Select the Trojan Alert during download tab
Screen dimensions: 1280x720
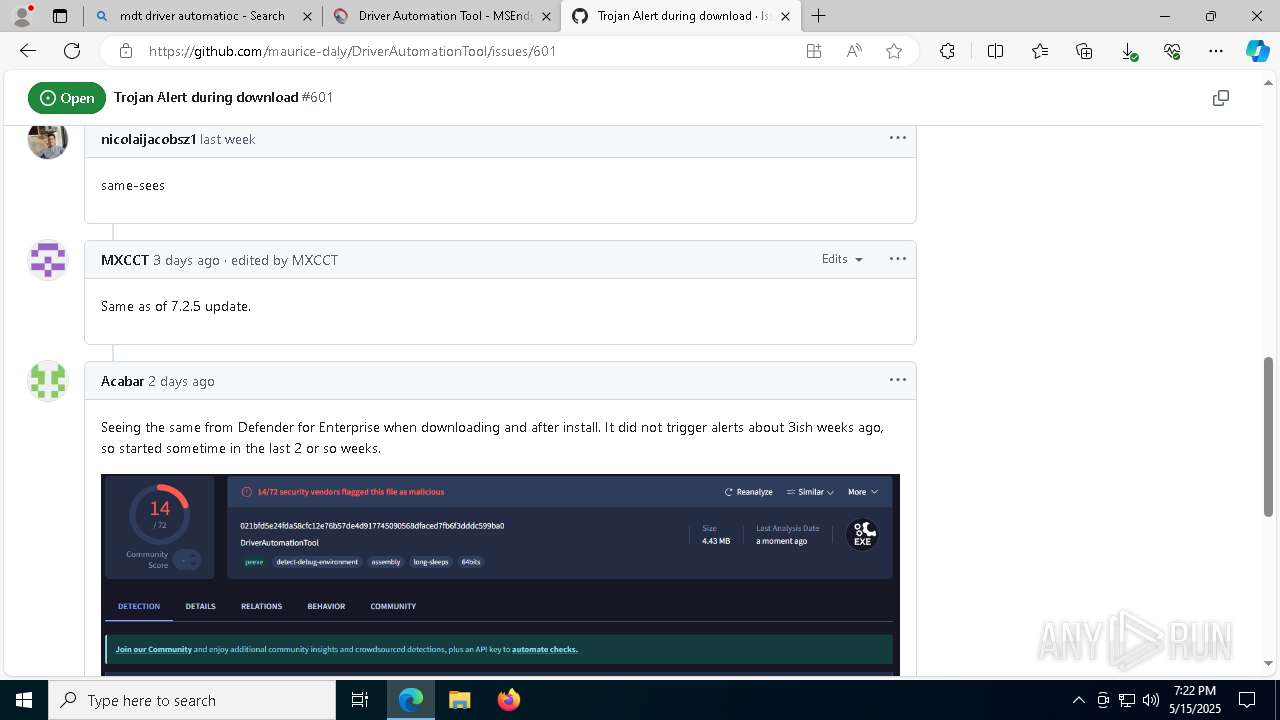[682, 16]
